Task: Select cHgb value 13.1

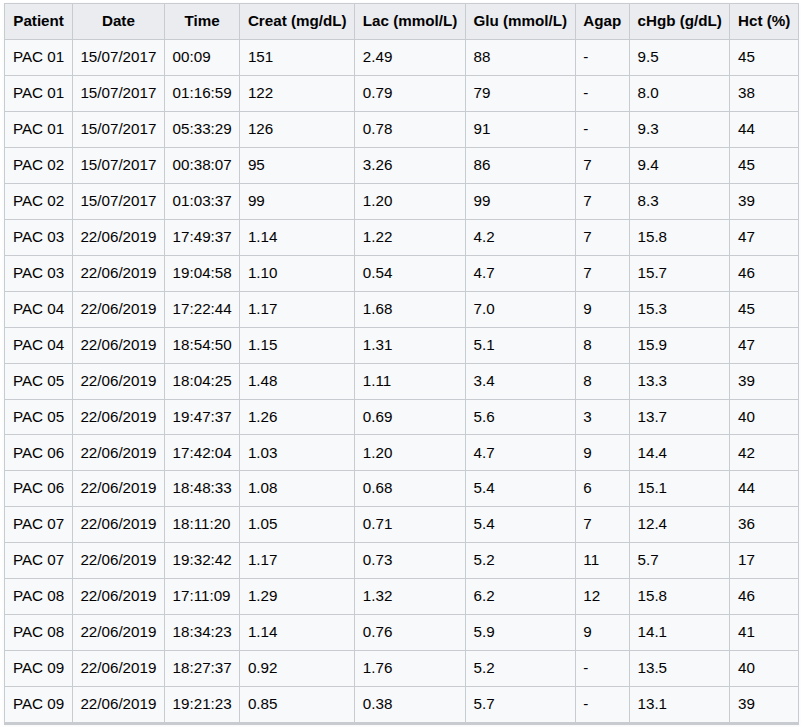Action: (679, 704)
